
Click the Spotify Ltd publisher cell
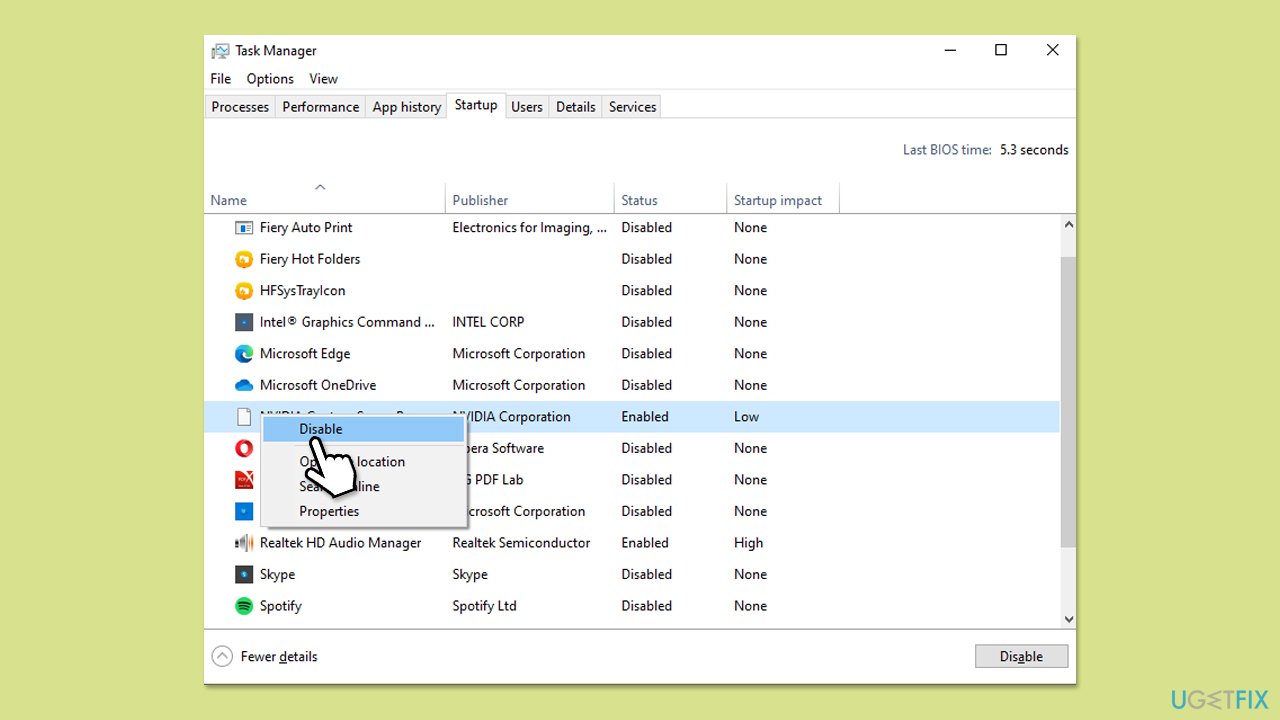(x=485, y=606)
